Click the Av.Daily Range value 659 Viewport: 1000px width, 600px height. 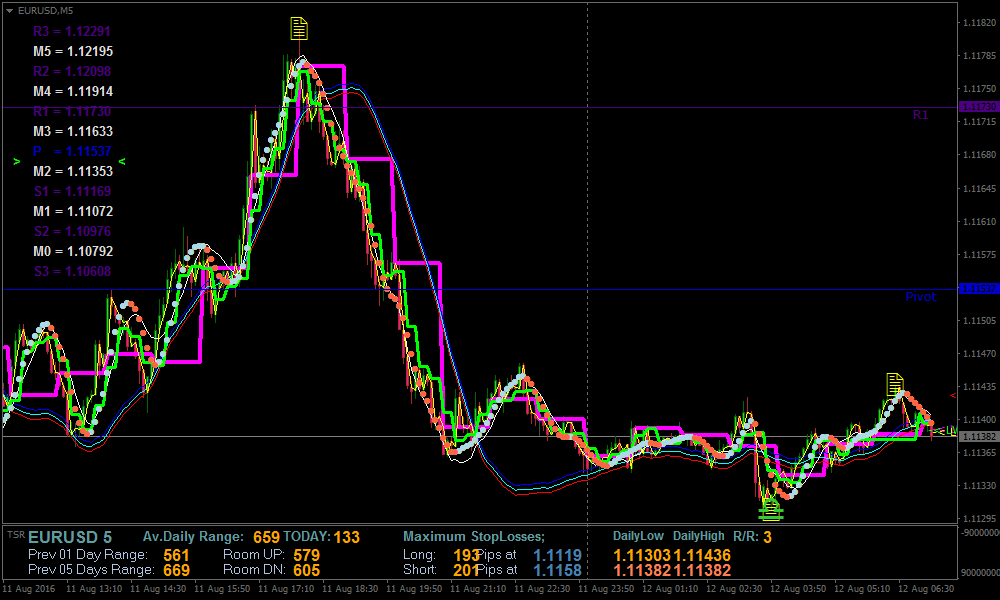point(266,537)
